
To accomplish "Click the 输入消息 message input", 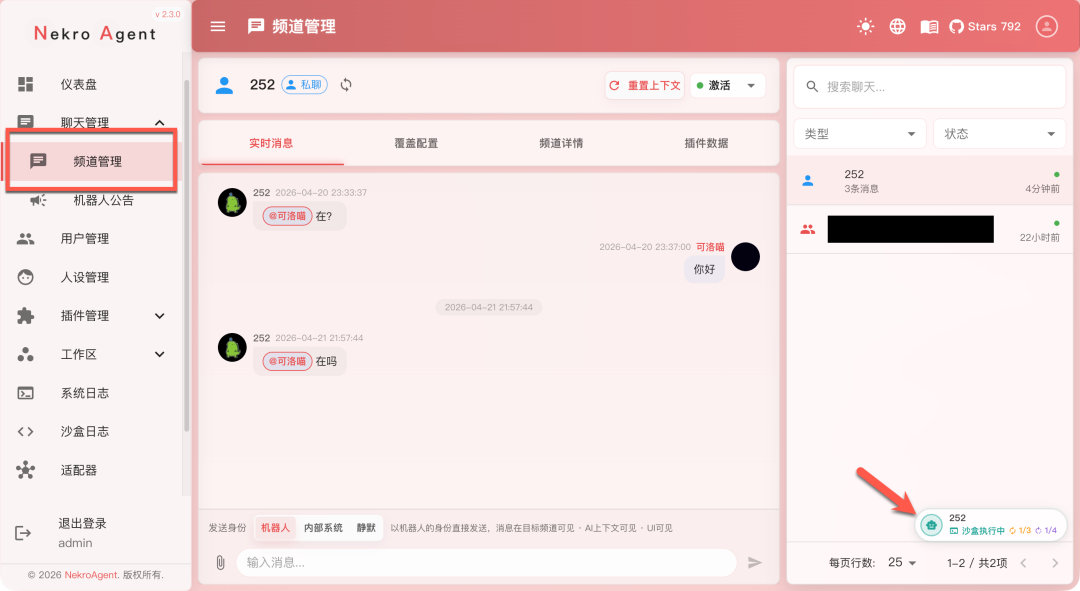I will coord(486,563).
